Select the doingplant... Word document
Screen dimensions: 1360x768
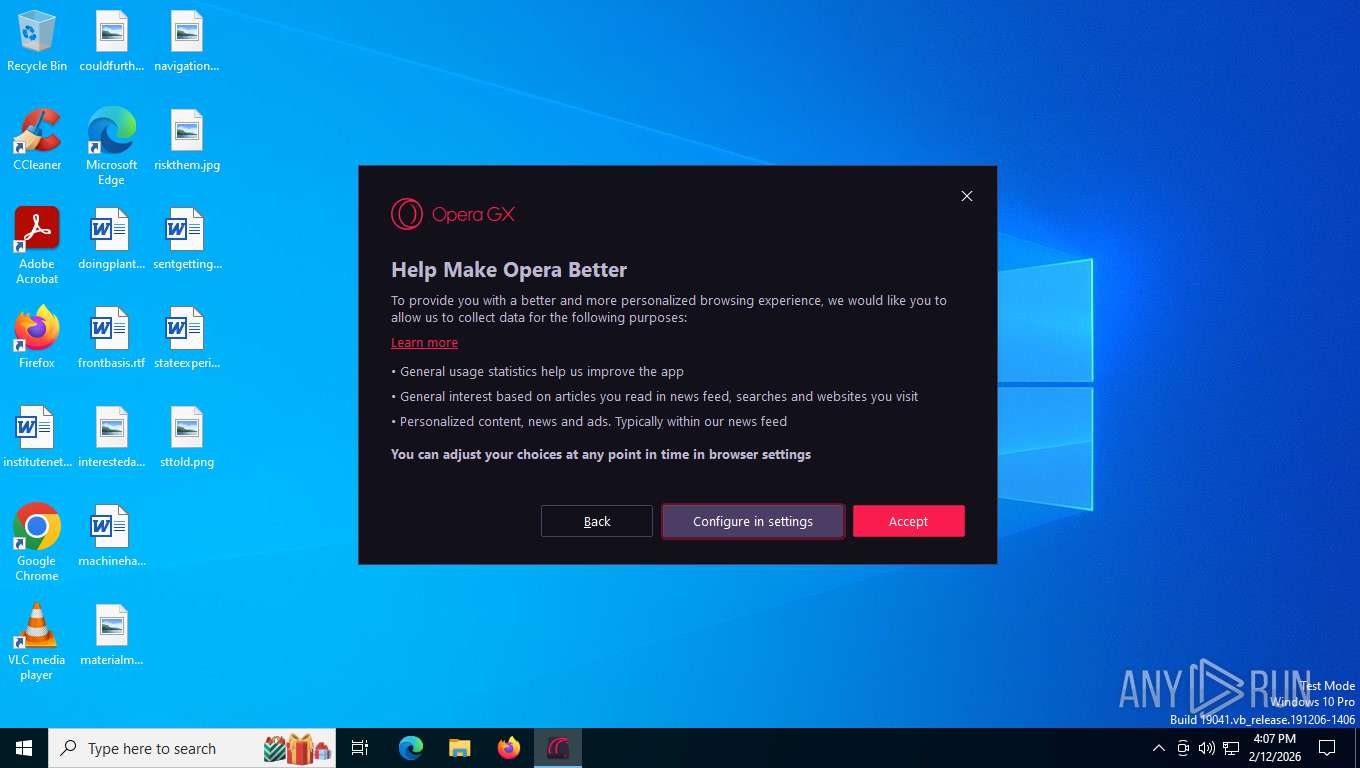click(x=111, y=239)
